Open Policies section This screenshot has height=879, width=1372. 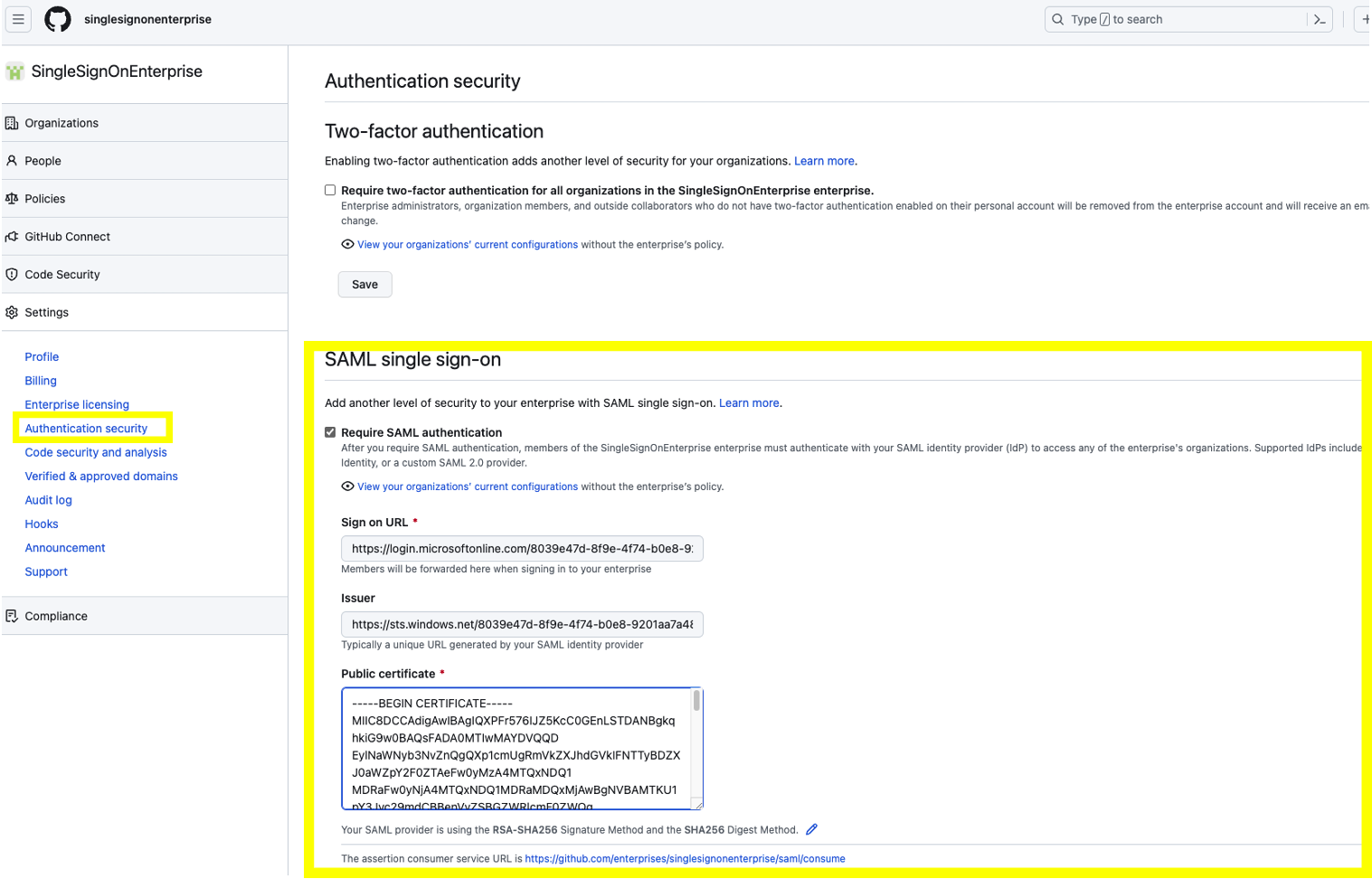pyautogui.click(x=145, y=199)
